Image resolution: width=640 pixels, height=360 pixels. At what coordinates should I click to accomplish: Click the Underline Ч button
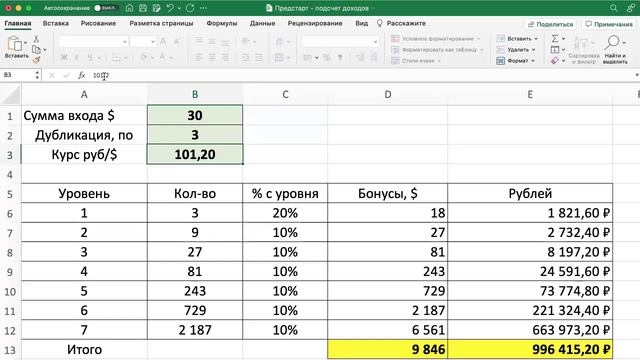[89, 58]
